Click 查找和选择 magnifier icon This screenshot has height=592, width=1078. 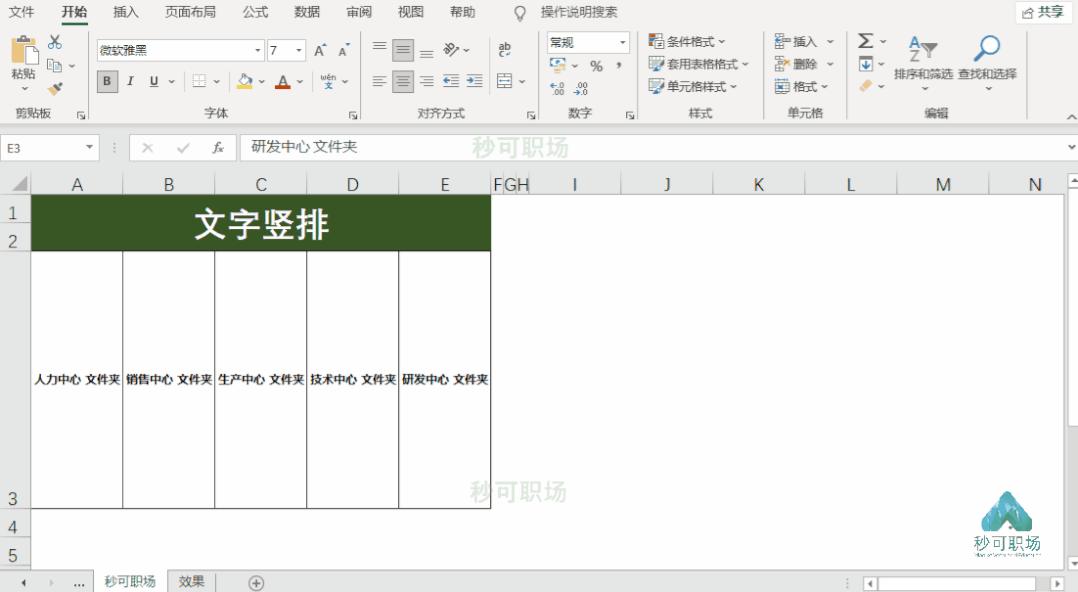(987, 45)
